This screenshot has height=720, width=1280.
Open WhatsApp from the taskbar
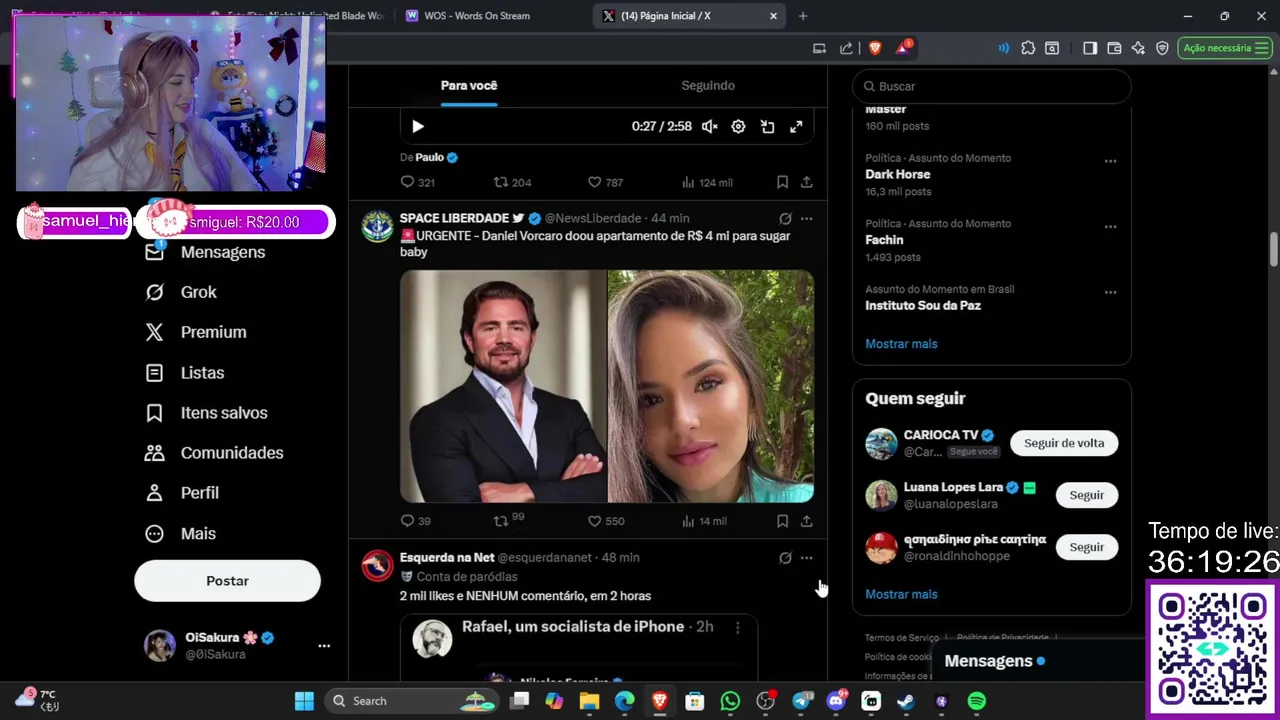pyautogui.click(x=730, y=701)
